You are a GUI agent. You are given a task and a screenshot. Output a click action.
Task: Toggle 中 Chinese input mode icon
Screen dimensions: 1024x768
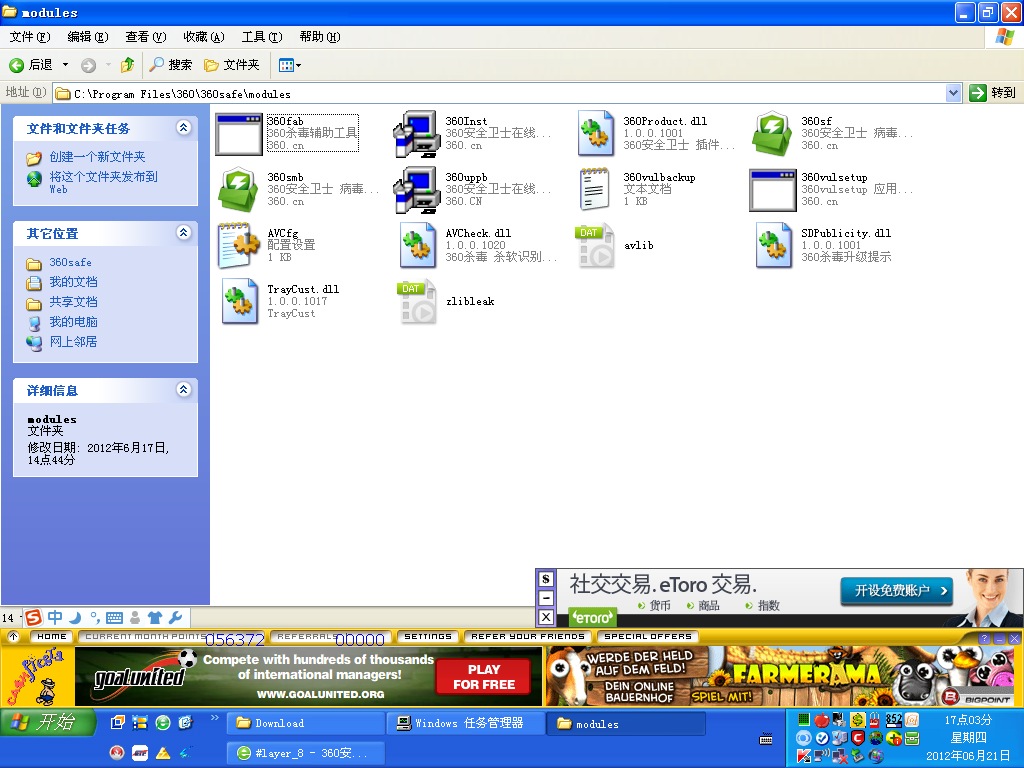[56, 616]
